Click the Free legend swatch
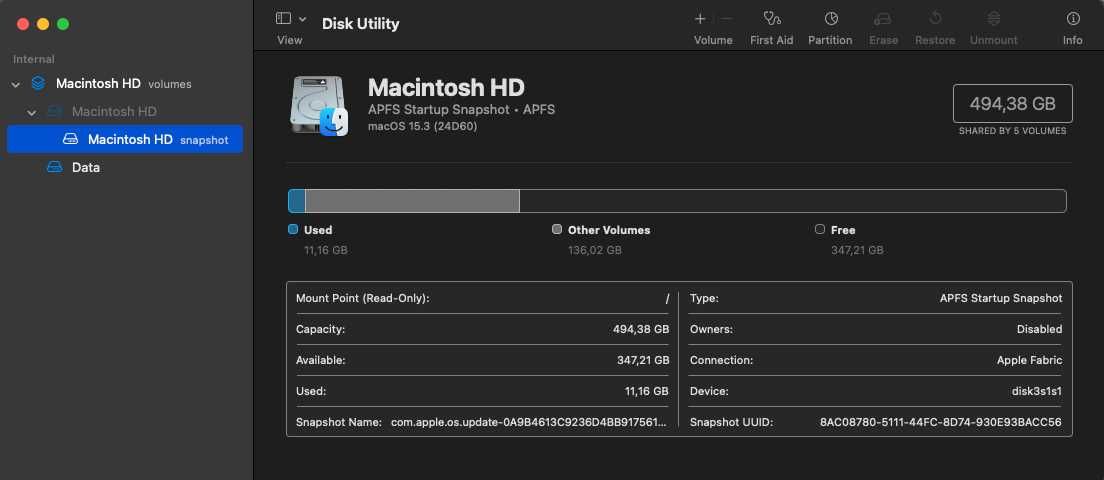The height and width of the screenshot is (480, 1104). pyautogui.click(x=820, y=229)
